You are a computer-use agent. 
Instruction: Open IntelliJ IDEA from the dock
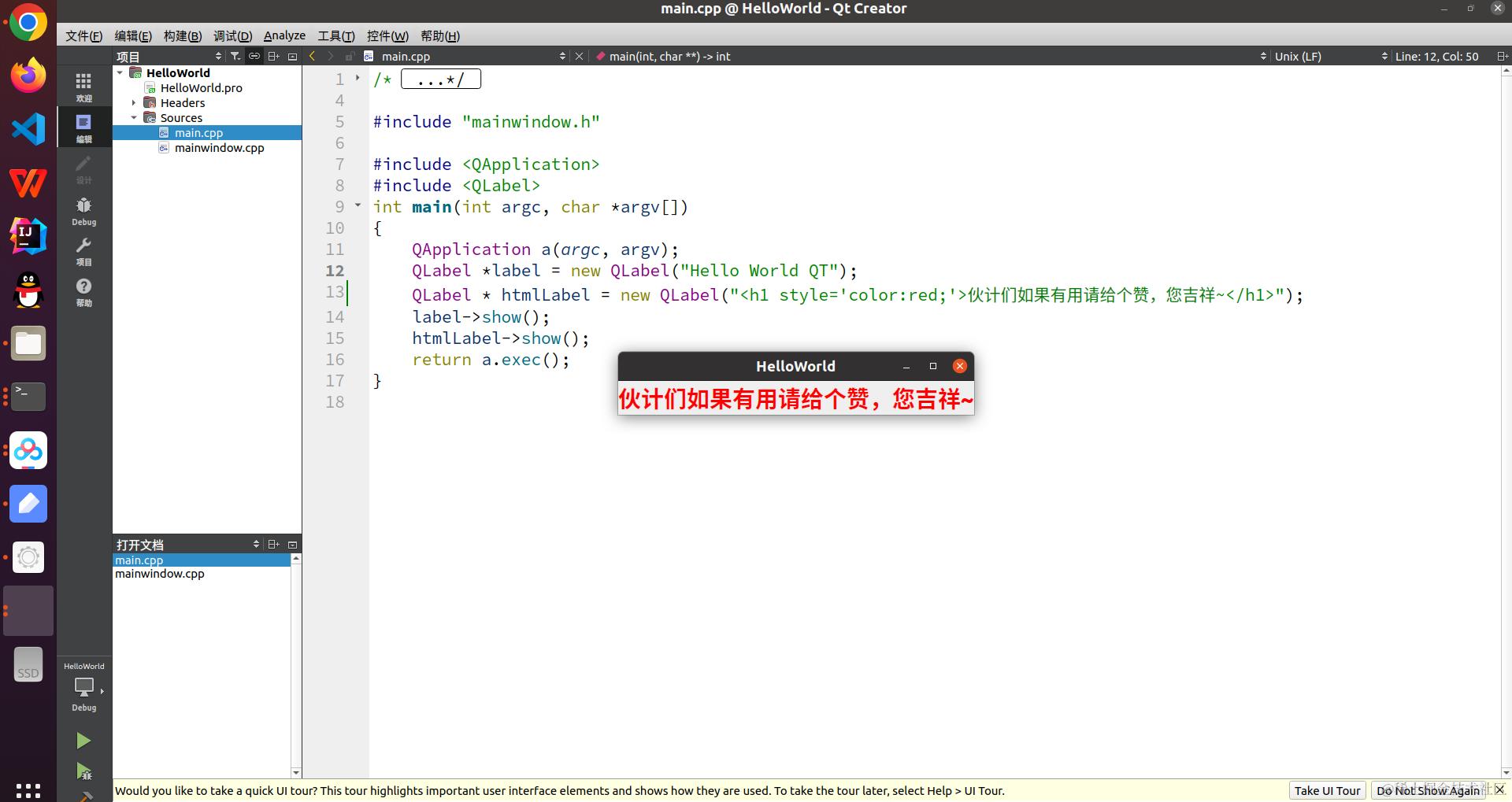click(x=28, y=236)
